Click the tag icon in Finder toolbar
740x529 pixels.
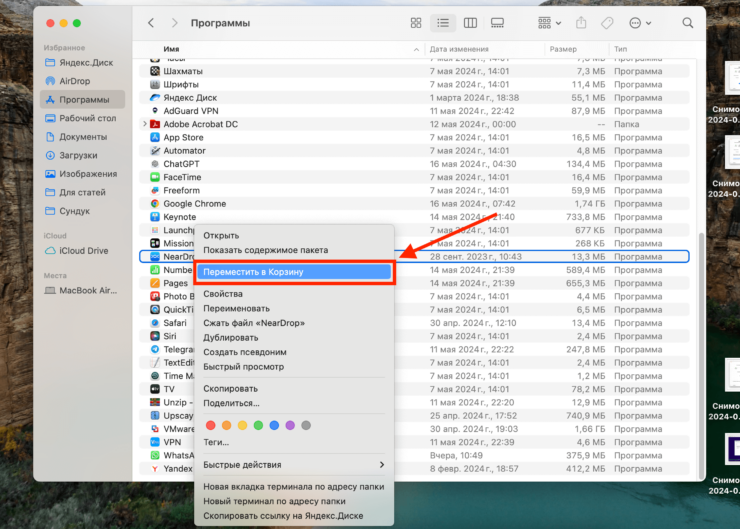[607, 23]
